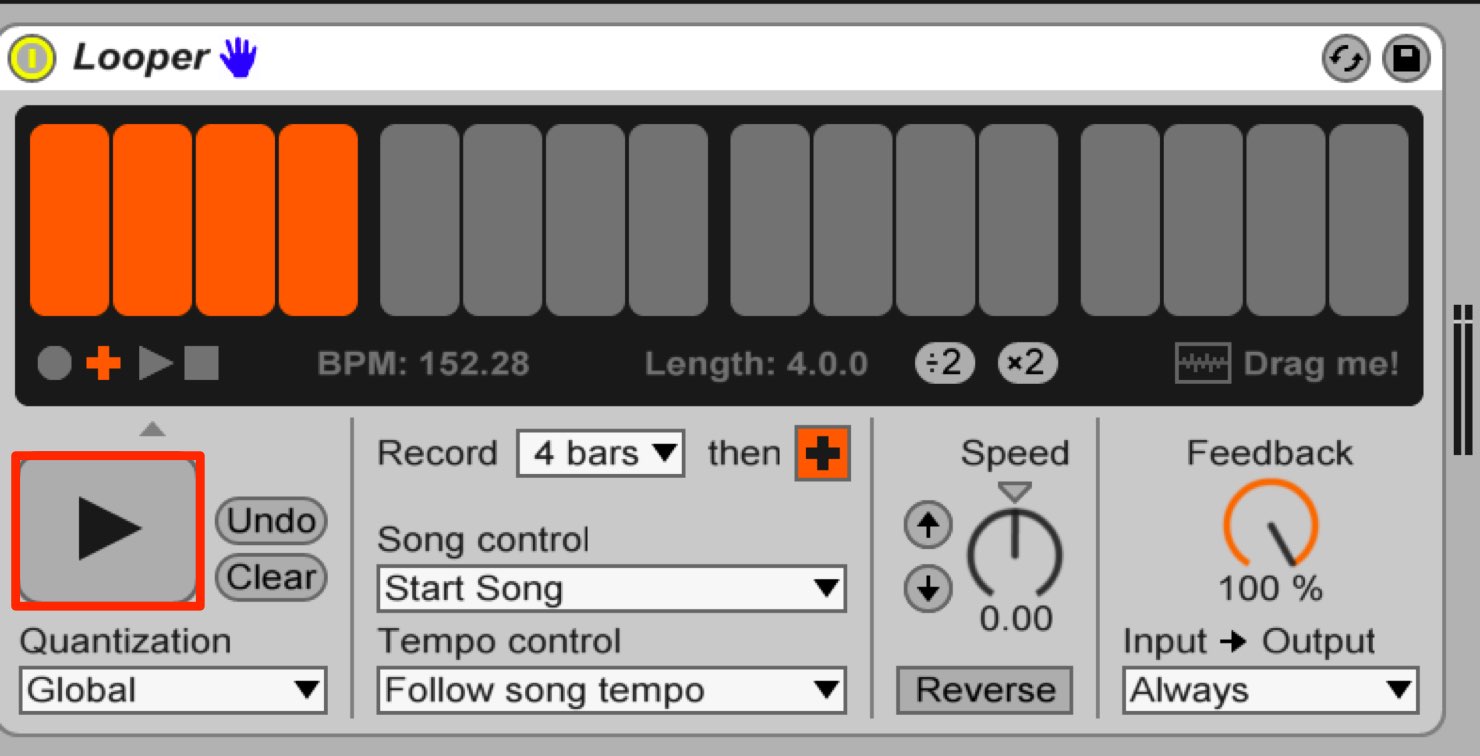
Task: Open the Tempo control dropdown
Action: pyautogui.click(x=611, y=690)
